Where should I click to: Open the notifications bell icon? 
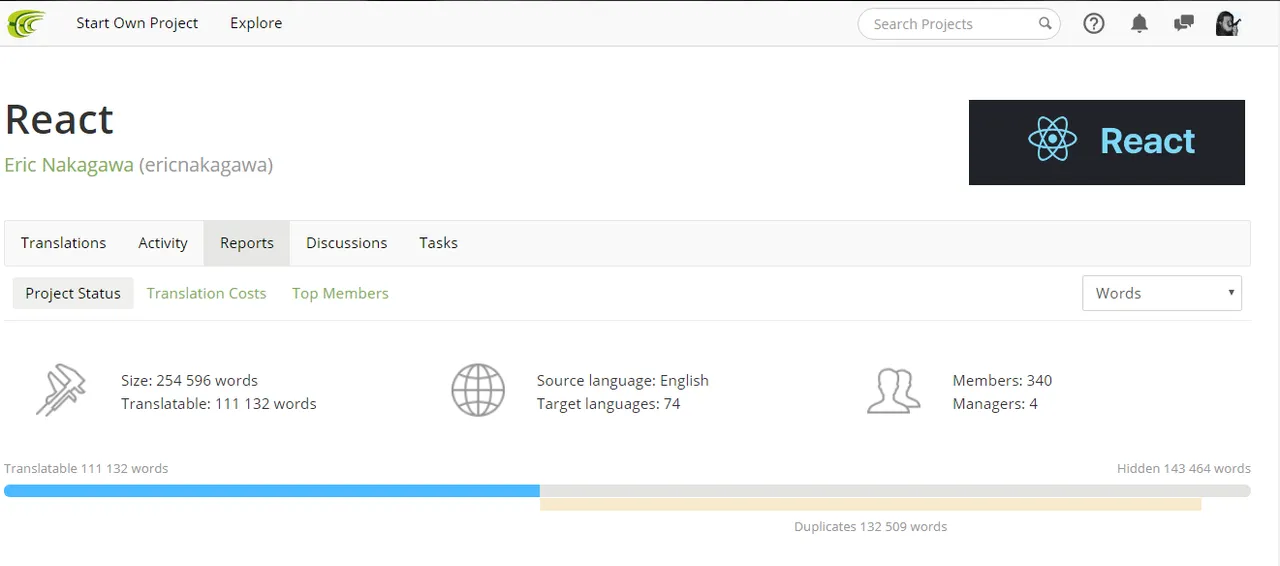pos(1139,23)
